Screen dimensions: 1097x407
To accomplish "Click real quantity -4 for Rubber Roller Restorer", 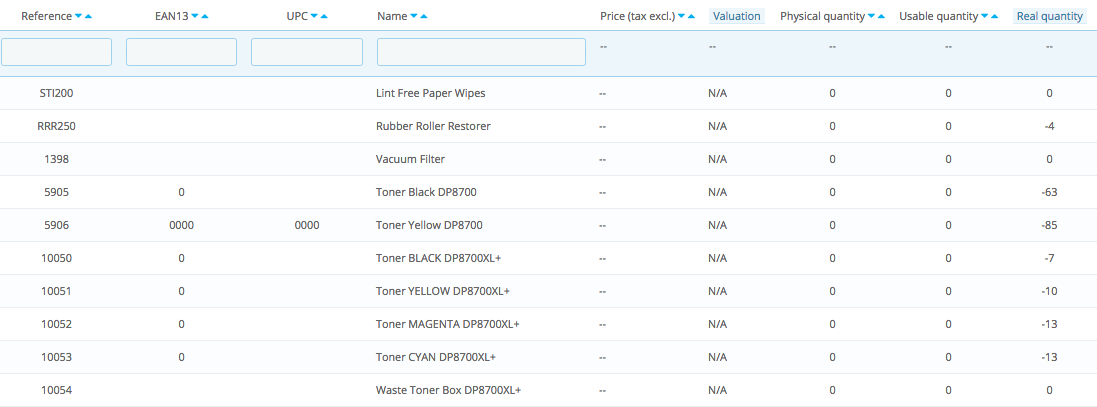I will pyautogui.click(x=1049, y=127).
